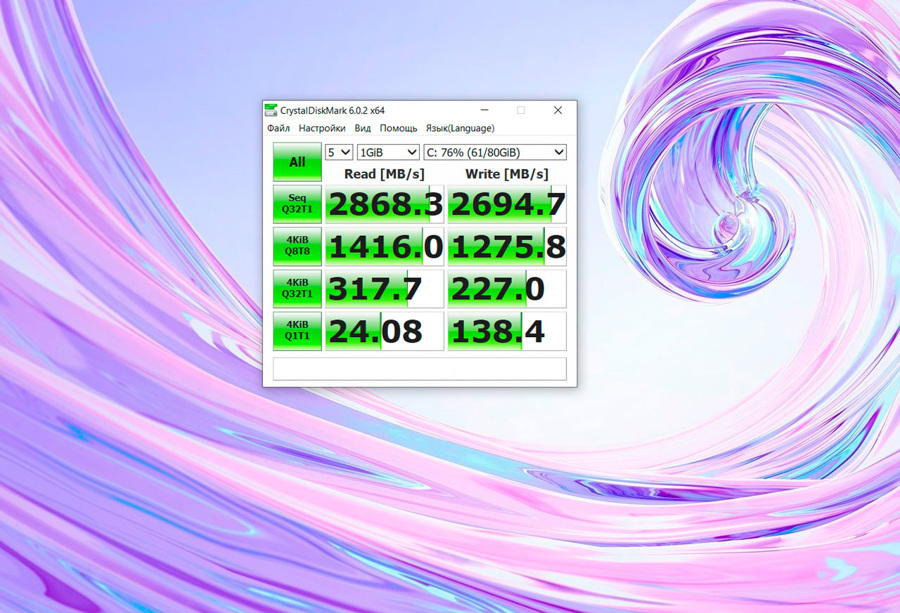Close the CrystalDiskMark window

click(x=558, y=110)
